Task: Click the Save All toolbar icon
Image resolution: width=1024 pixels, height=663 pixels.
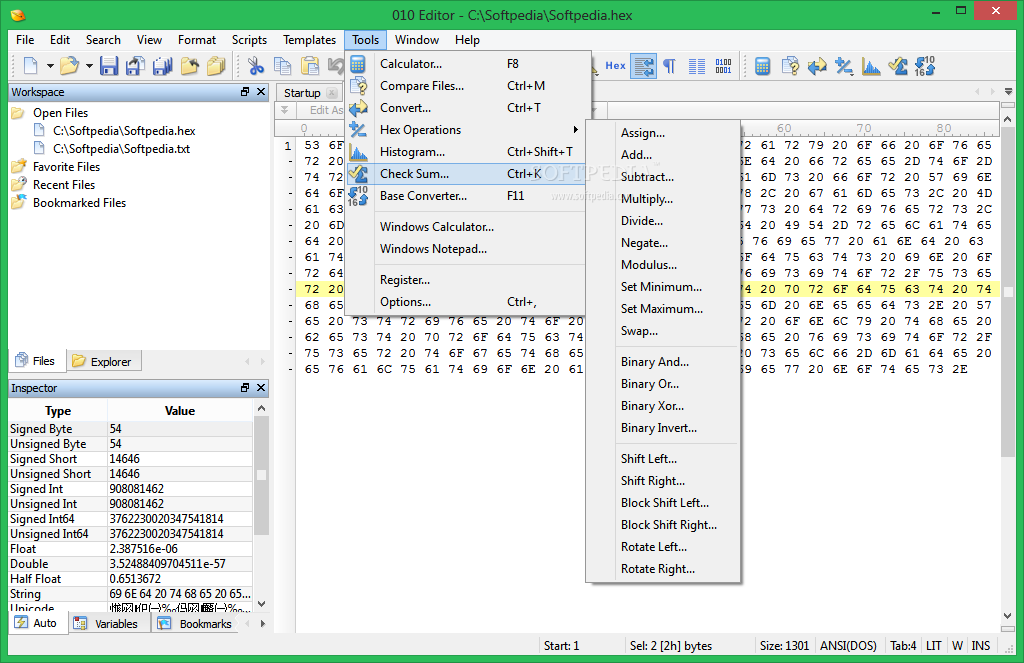Action: pos(163,65)
